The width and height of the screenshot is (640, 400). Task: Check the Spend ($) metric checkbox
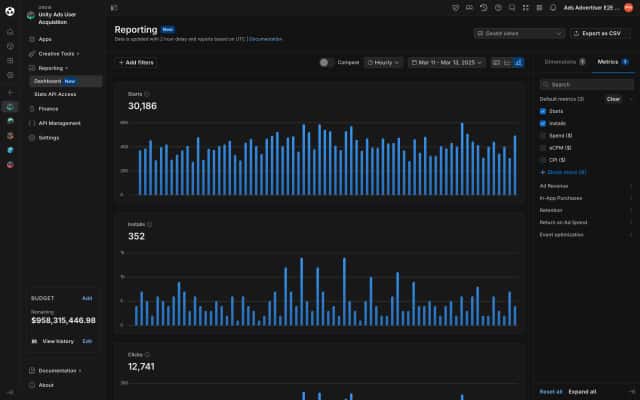pyautogui.click(x=543, y=136)
